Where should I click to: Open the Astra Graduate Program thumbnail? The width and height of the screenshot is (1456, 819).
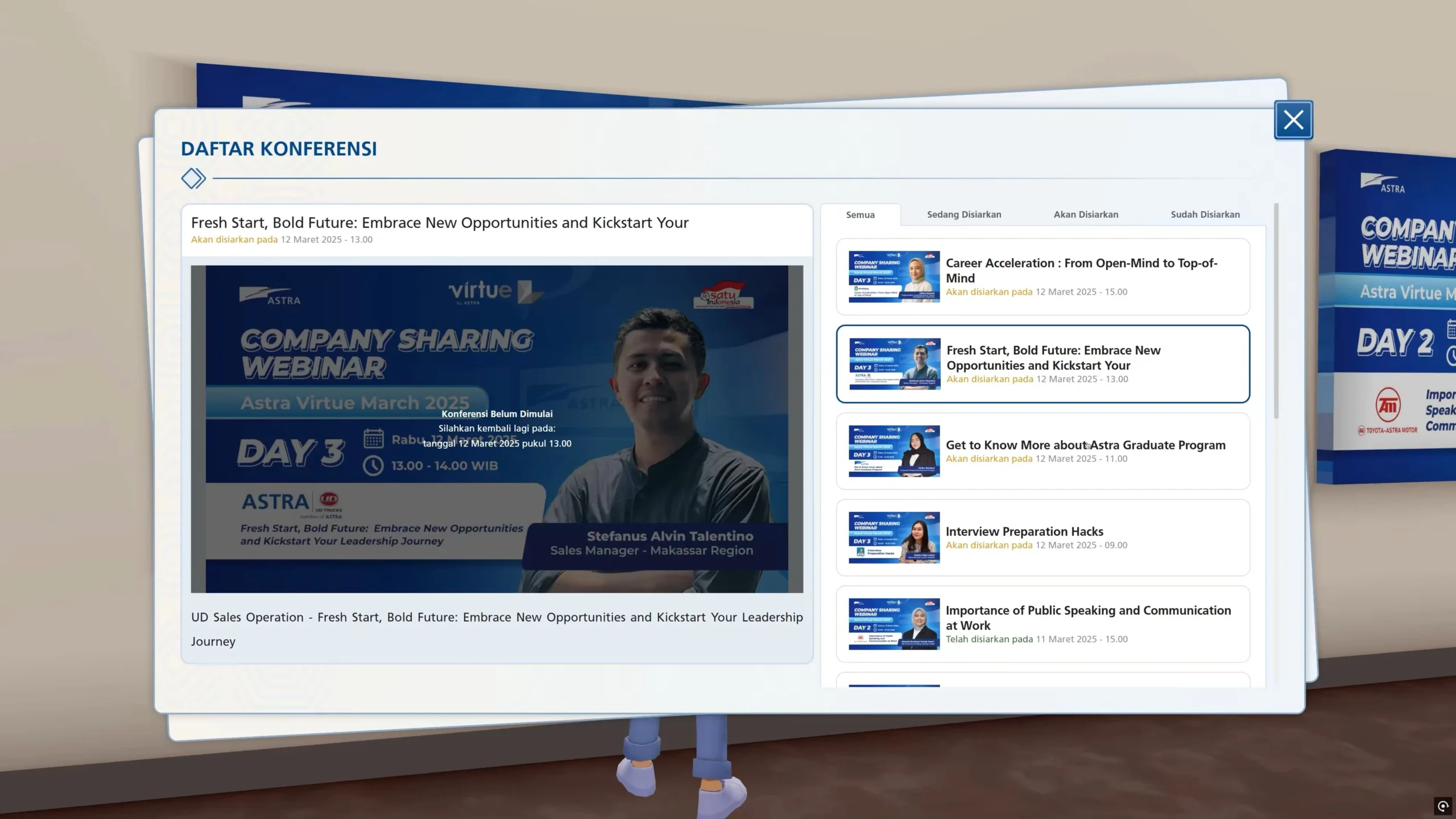coord(894,451)
